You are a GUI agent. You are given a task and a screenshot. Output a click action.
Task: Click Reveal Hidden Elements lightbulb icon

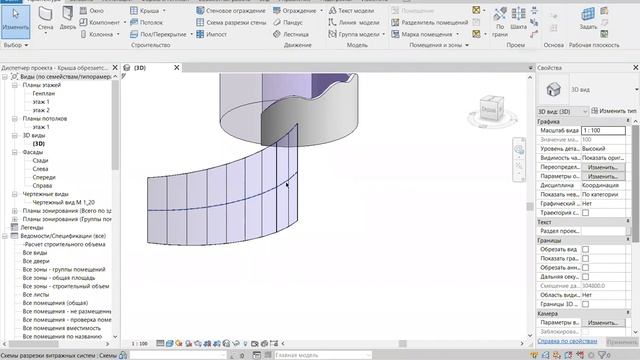[x=245, y=344]
